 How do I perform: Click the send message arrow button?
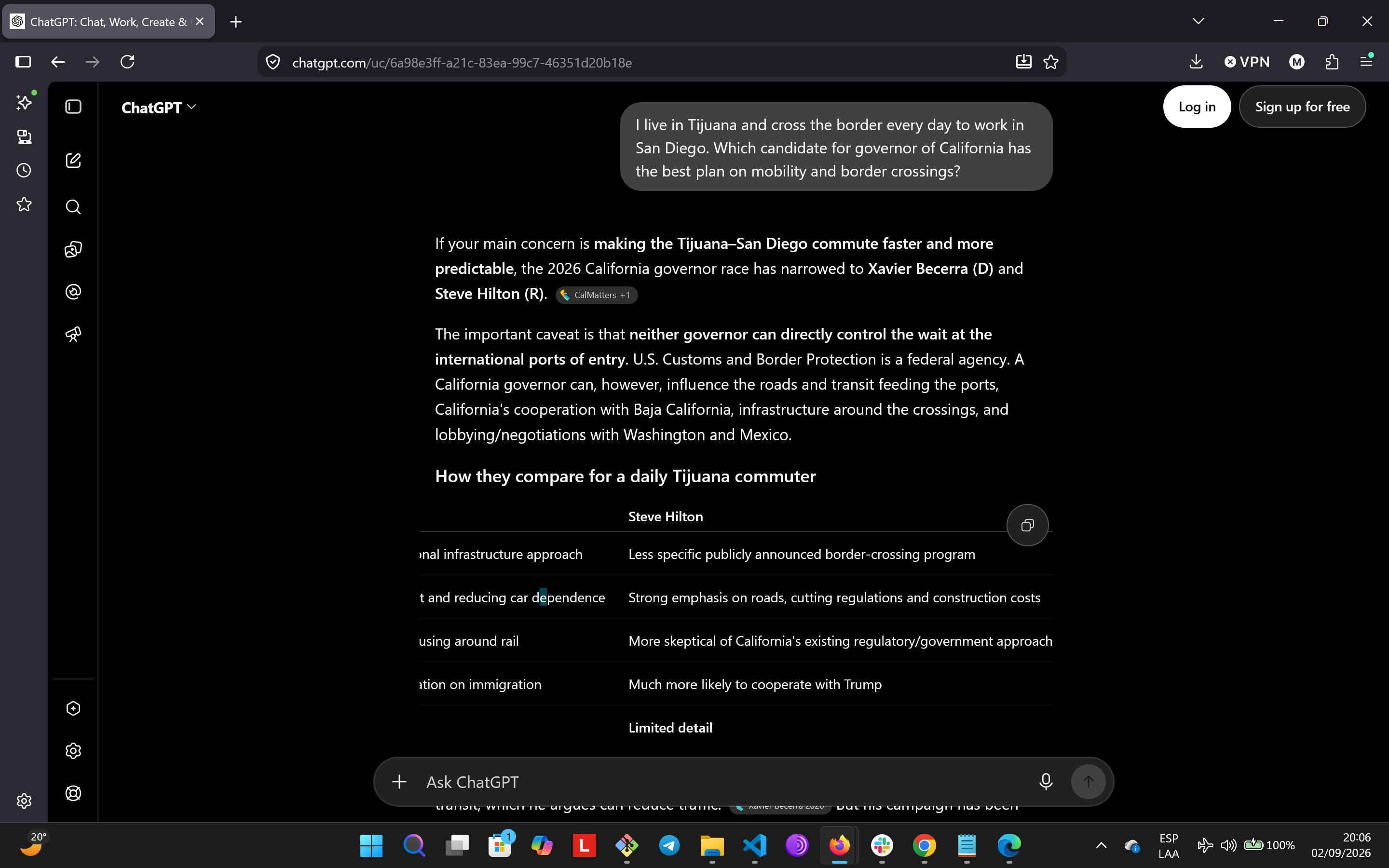[1088, 781]
